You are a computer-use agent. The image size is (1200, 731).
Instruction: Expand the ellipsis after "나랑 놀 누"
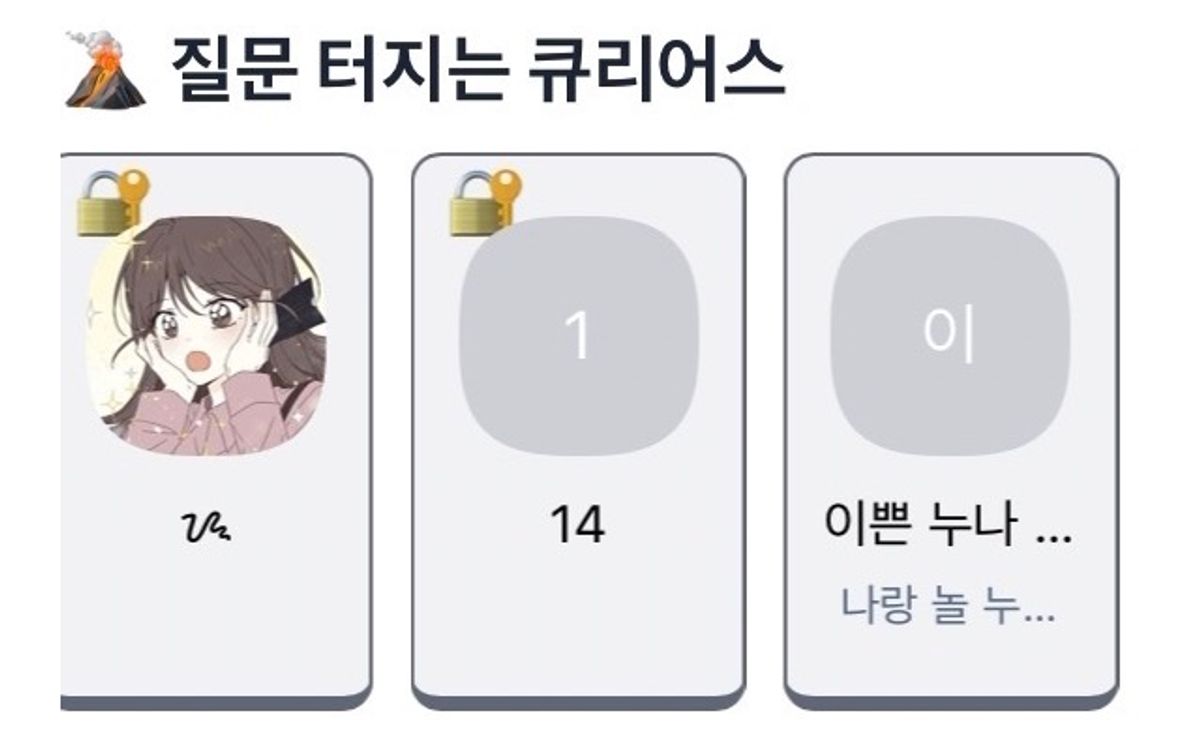1040,610
